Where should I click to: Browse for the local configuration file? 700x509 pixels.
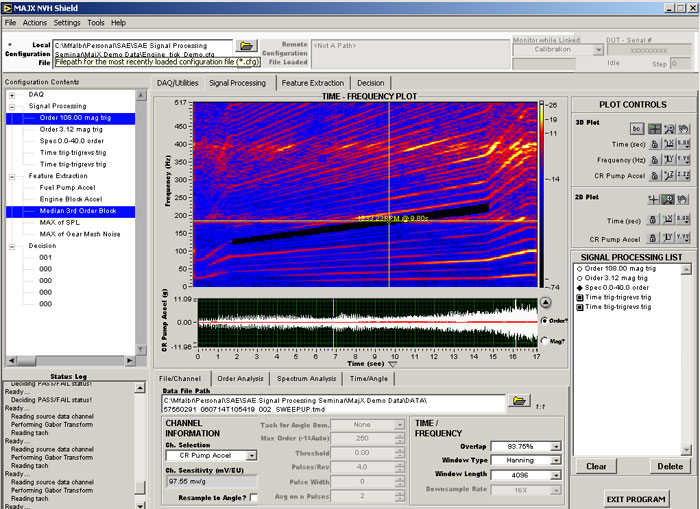click(246, 46)
